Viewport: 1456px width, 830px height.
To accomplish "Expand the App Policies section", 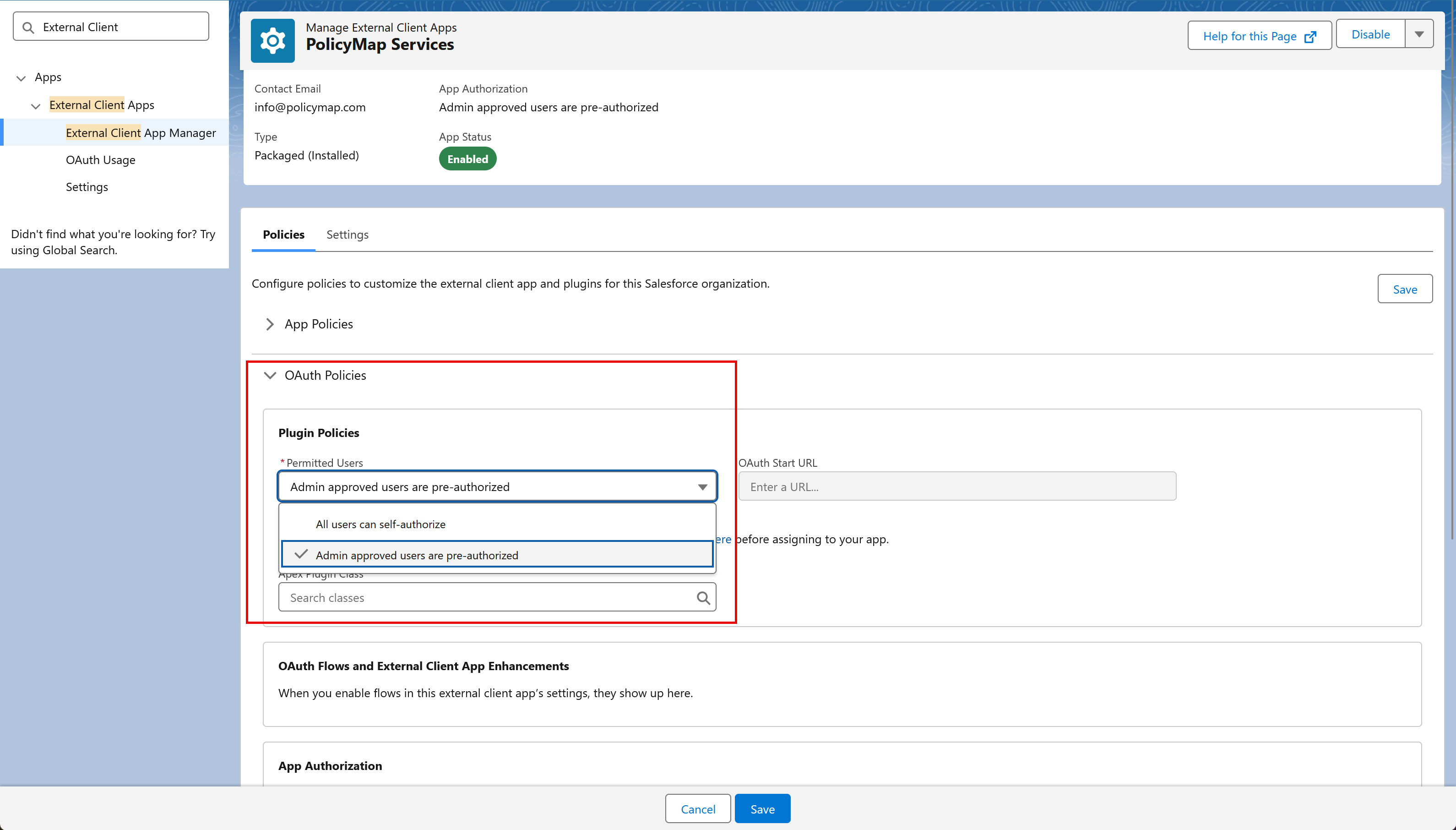I will (x=270, y=324).
